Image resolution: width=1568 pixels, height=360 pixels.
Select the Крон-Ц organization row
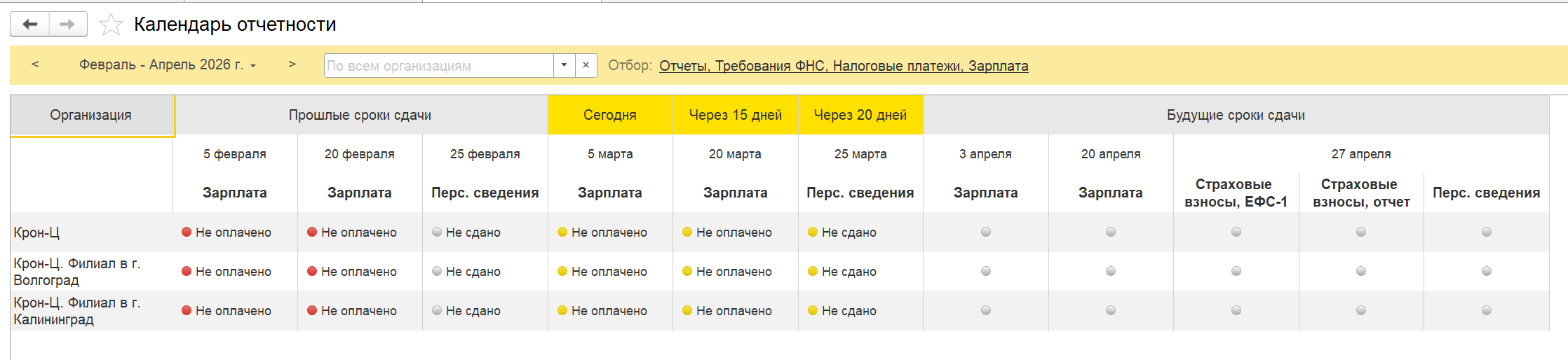pyautogui.click(x=36, y=233)
